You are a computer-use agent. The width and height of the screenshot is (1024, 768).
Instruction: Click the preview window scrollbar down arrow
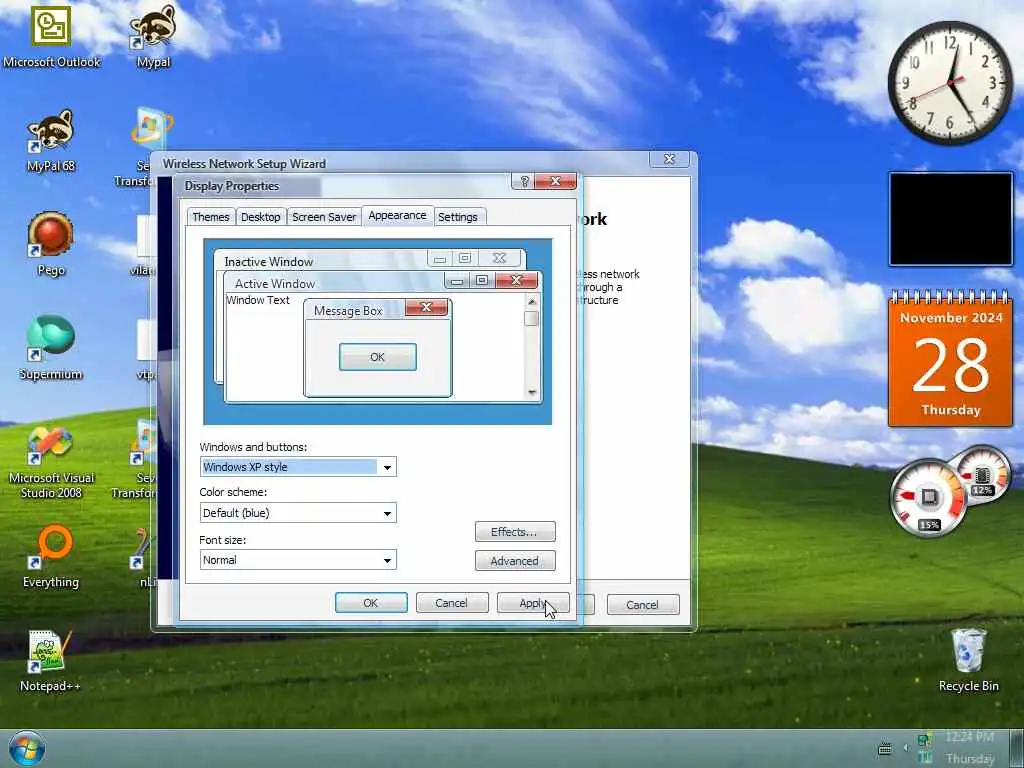(x=532, y=392)
